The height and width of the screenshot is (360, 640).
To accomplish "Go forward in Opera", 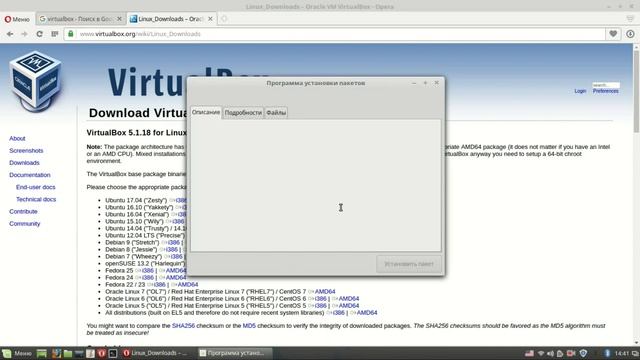I will tap(24, 34).
